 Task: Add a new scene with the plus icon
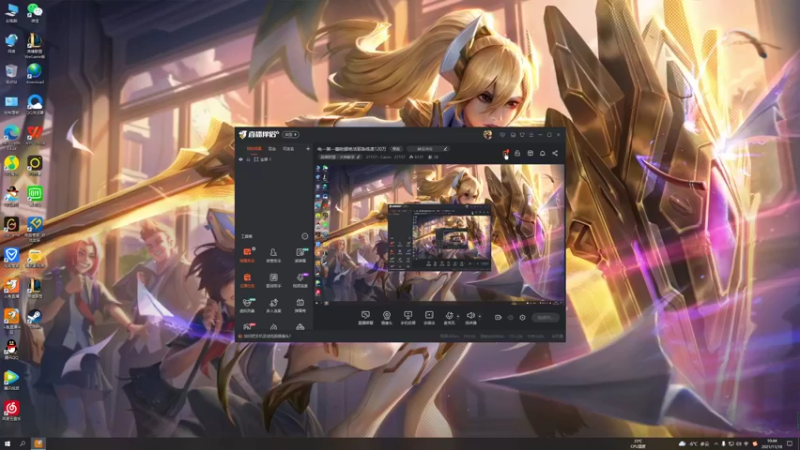tap(308, 148)
